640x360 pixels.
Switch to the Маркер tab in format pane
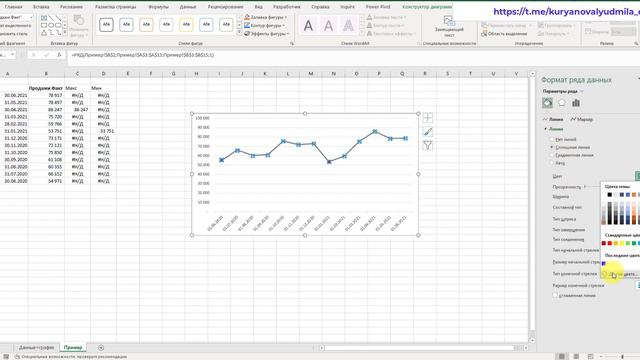pos(581,119)
